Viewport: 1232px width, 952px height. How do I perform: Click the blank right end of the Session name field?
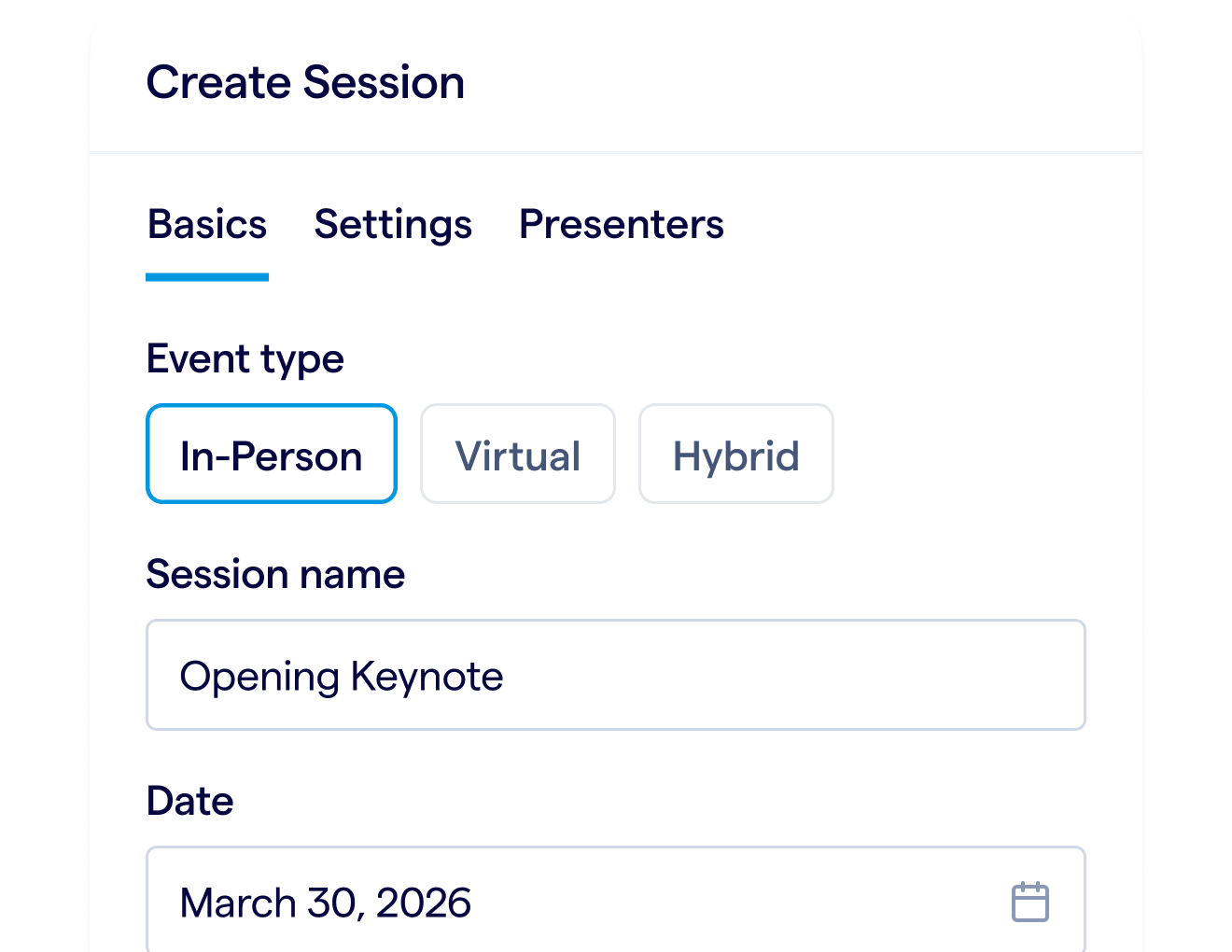tap(1008, 675)
